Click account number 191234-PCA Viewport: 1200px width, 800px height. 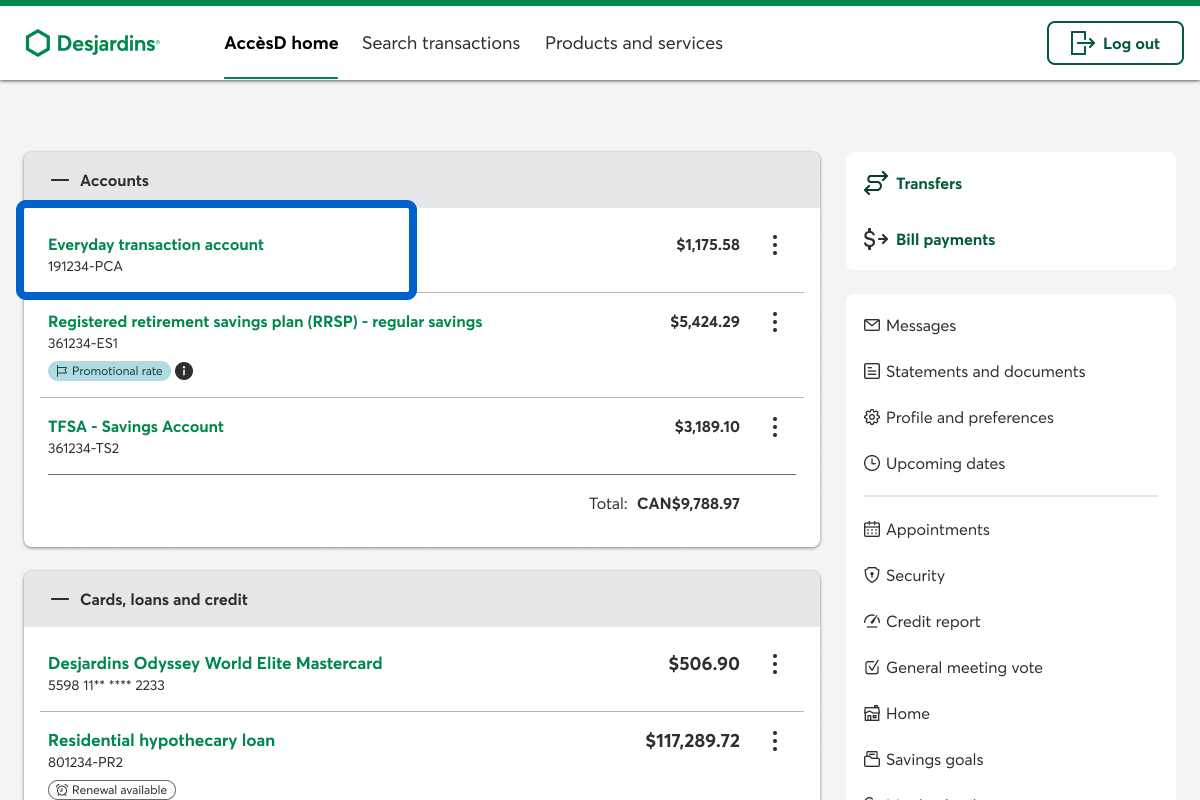pos(85,267)
